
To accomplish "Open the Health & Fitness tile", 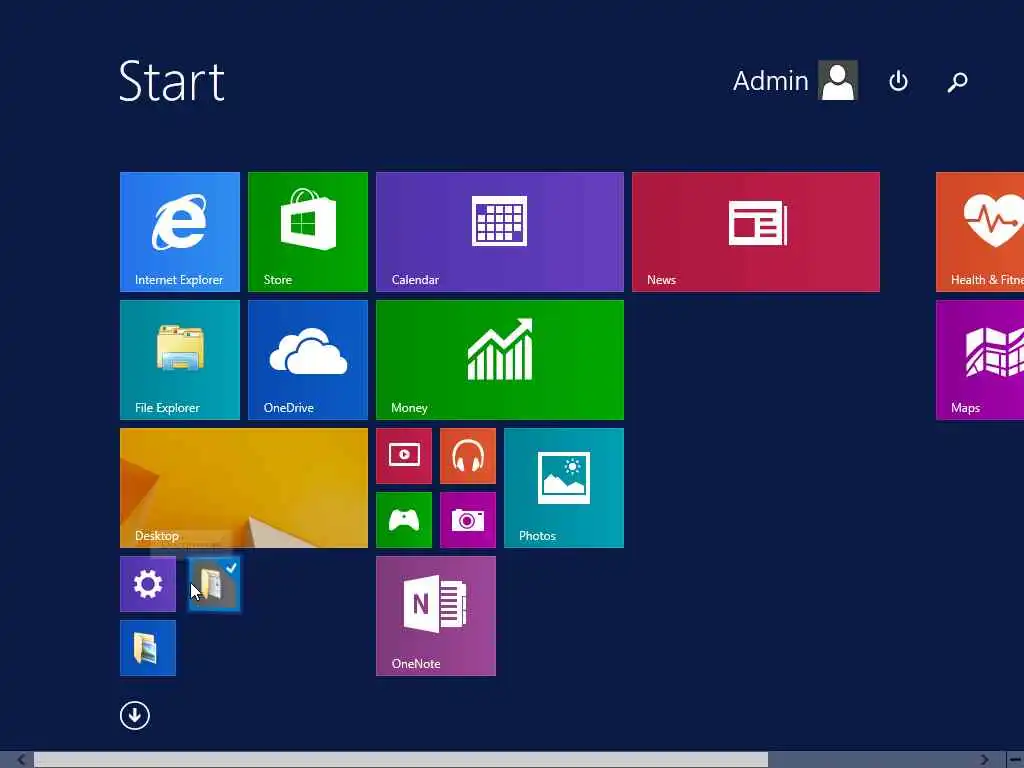I will [x=980, y=232].
